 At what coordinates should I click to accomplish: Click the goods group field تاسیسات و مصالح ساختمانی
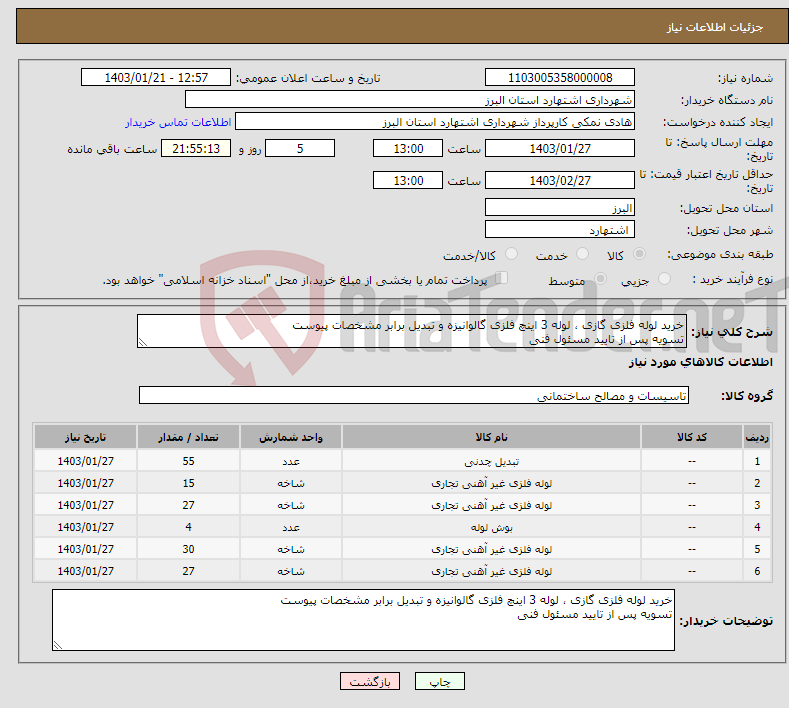(x=414, y=396)
